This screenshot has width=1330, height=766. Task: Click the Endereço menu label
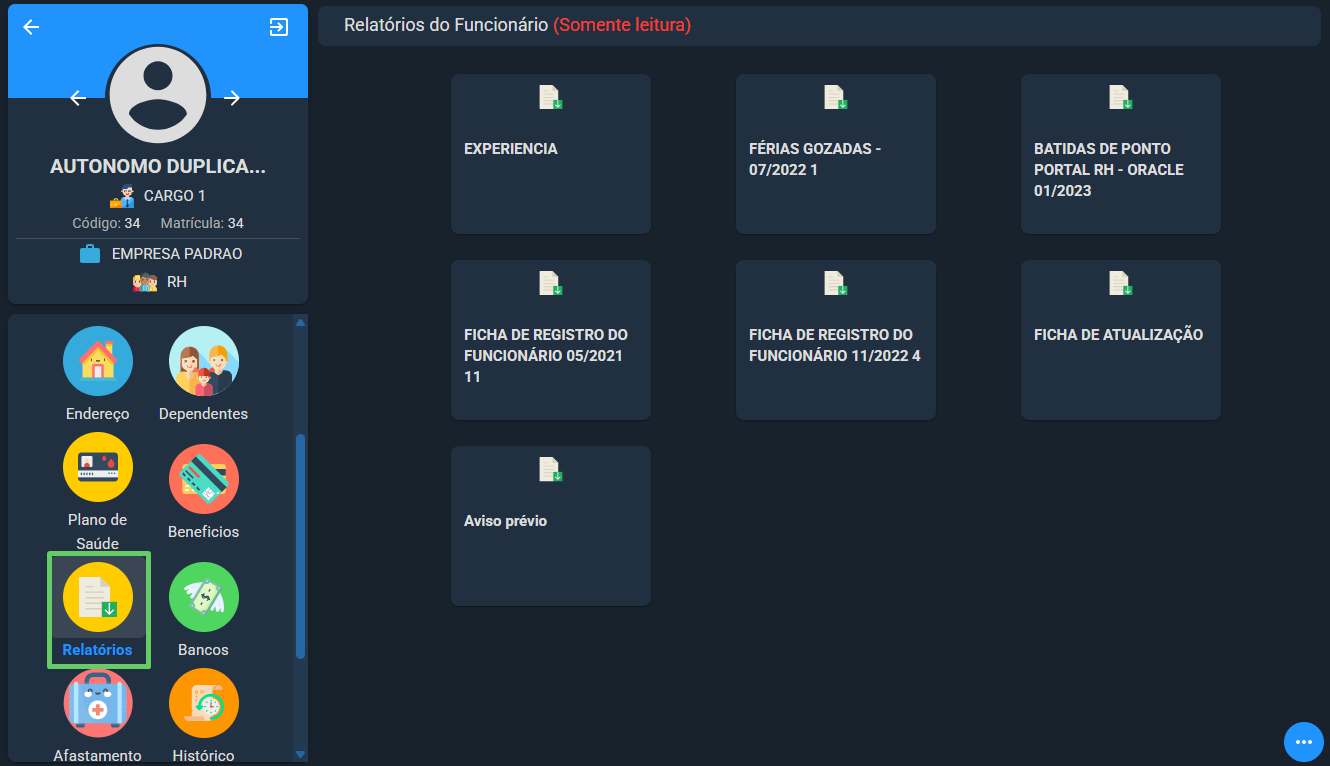(98, 414)
